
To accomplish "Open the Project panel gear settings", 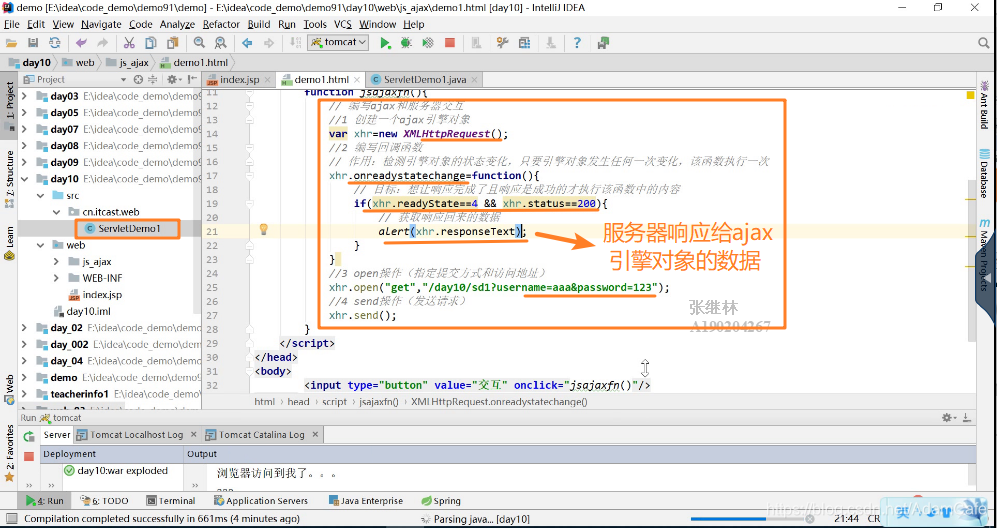I will [x=172, y=80].
